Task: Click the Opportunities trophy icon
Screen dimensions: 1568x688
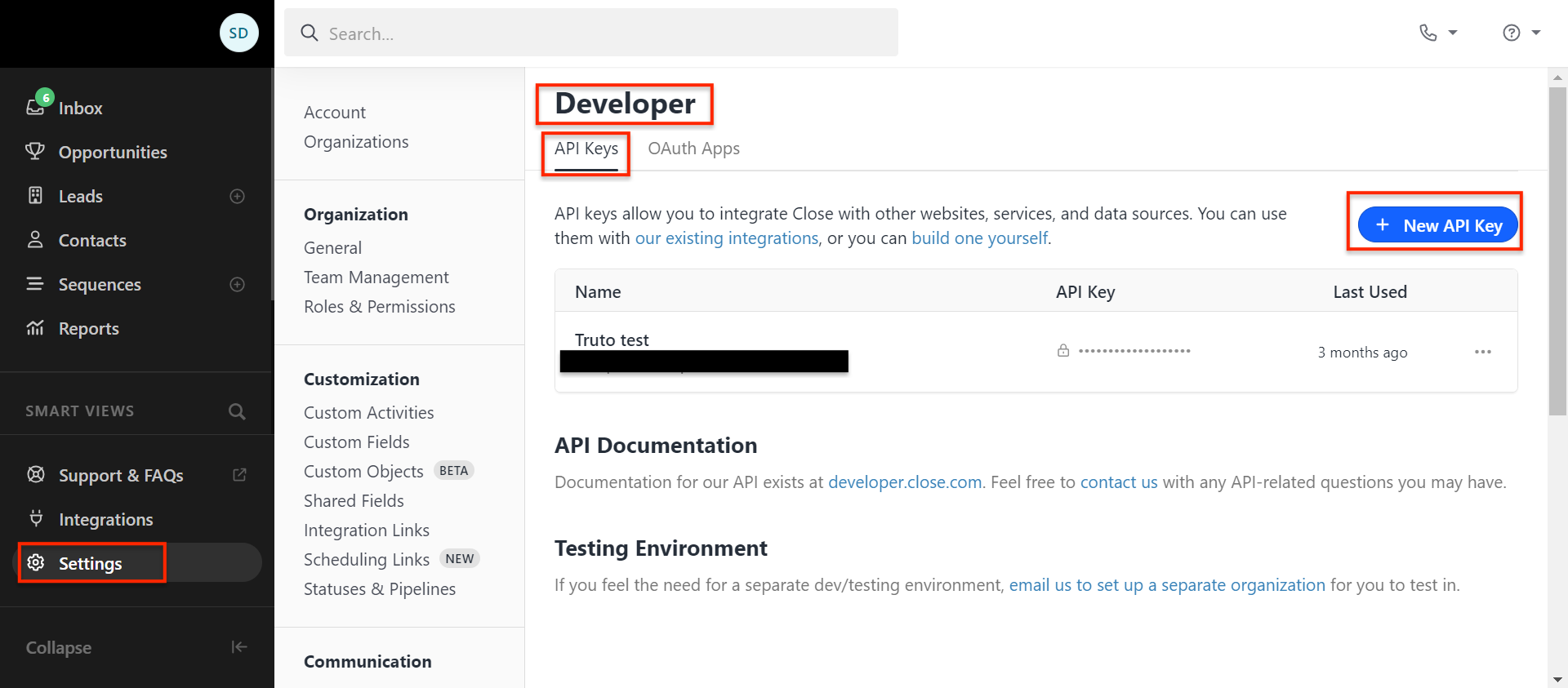Action: [35, 151]
